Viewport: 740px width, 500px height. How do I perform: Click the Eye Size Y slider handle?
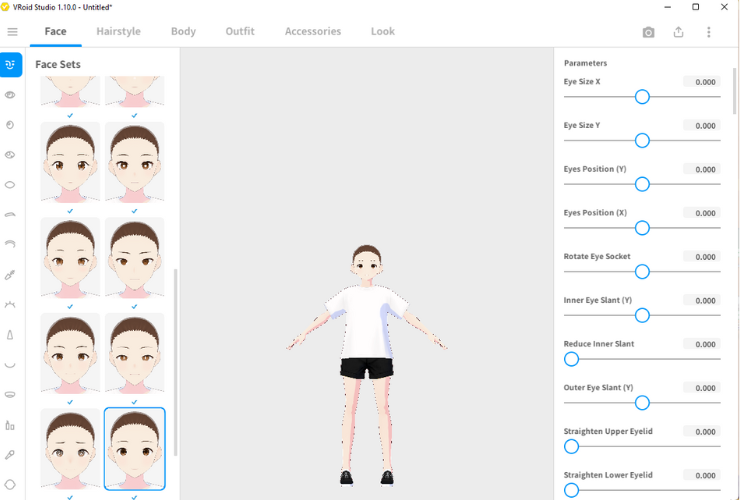(642, 141)
